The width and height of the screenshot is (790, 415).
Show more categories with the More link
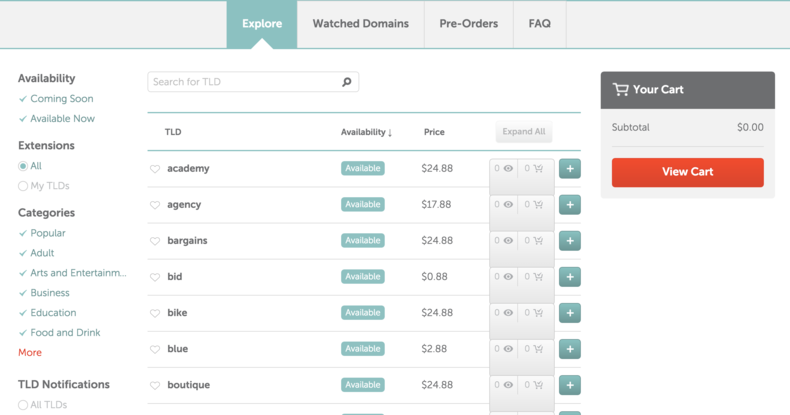[30, 353]
